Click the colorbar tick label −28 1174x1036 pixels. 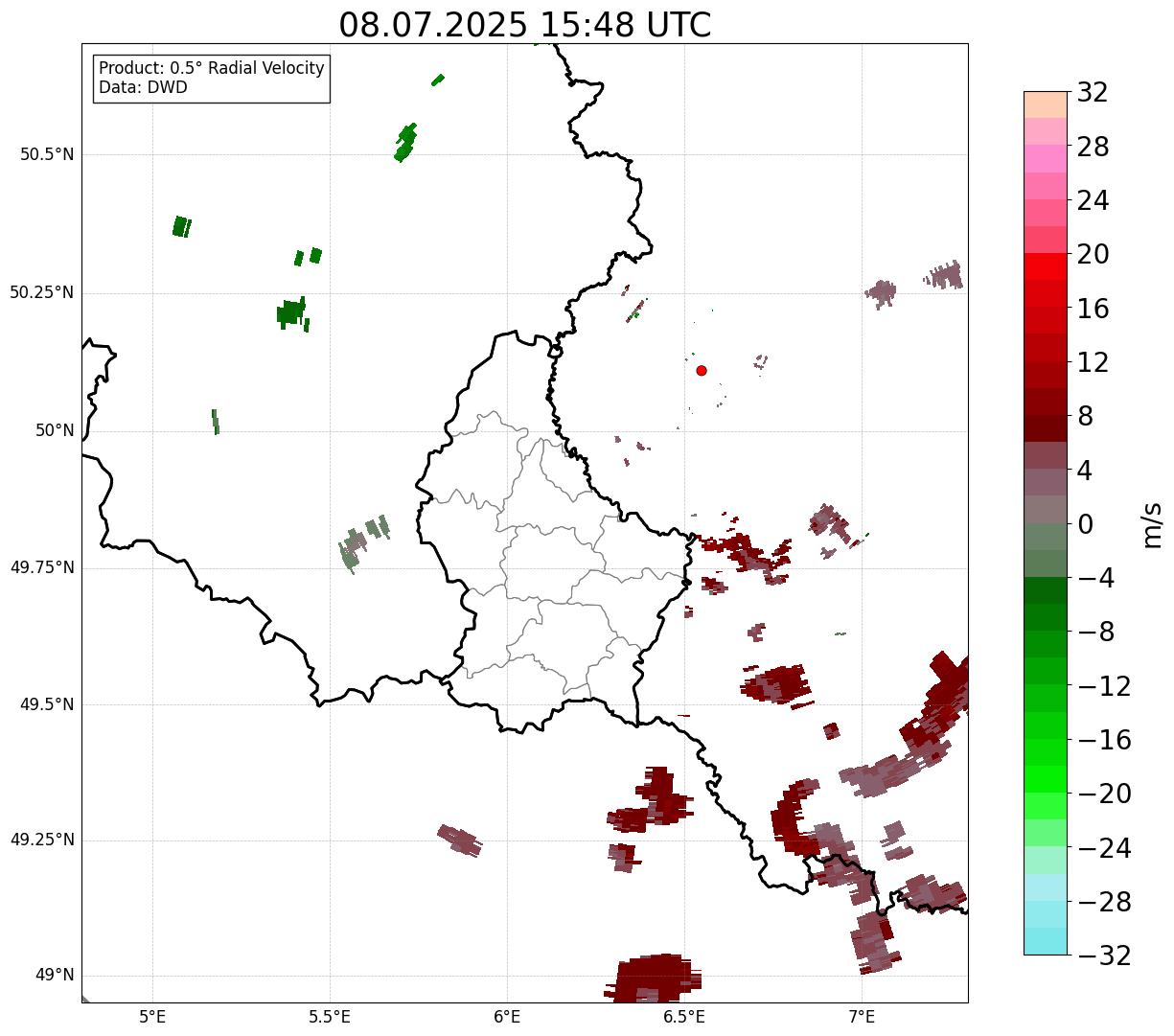pyautogui.click(x=1104, y=902)
